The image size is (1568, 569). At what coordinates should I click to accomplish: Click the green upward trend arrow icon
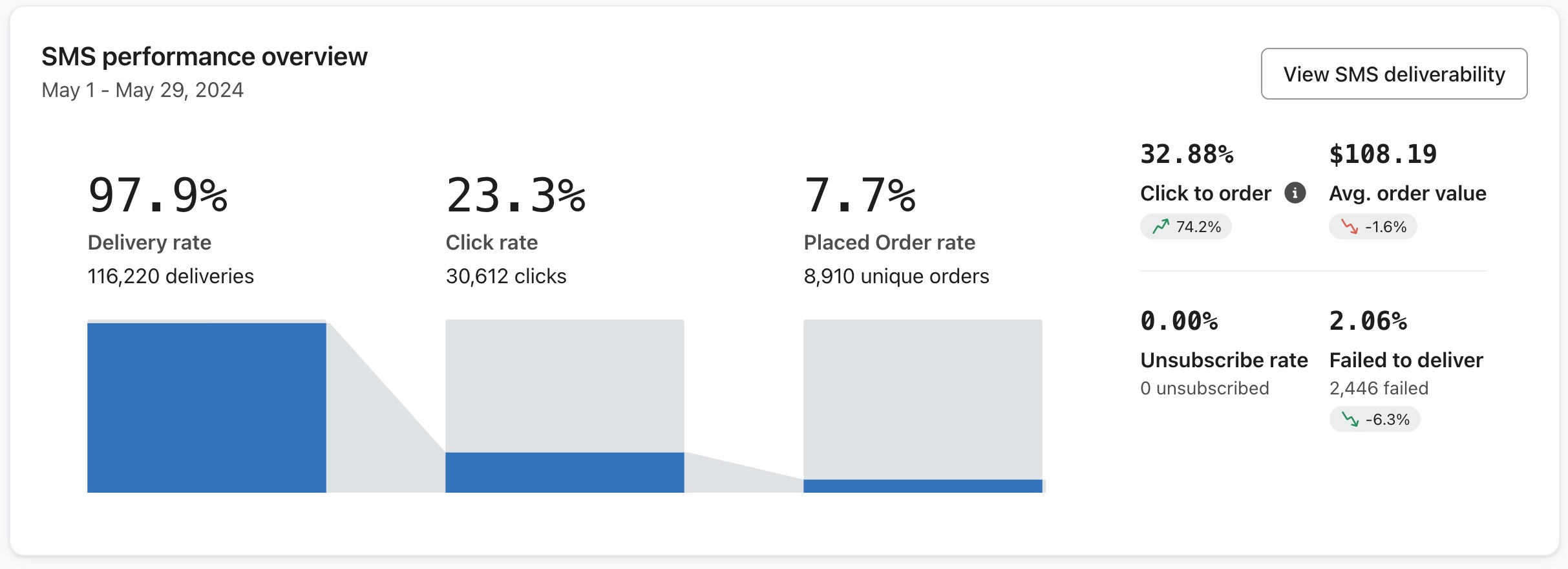coord(1161,226)
